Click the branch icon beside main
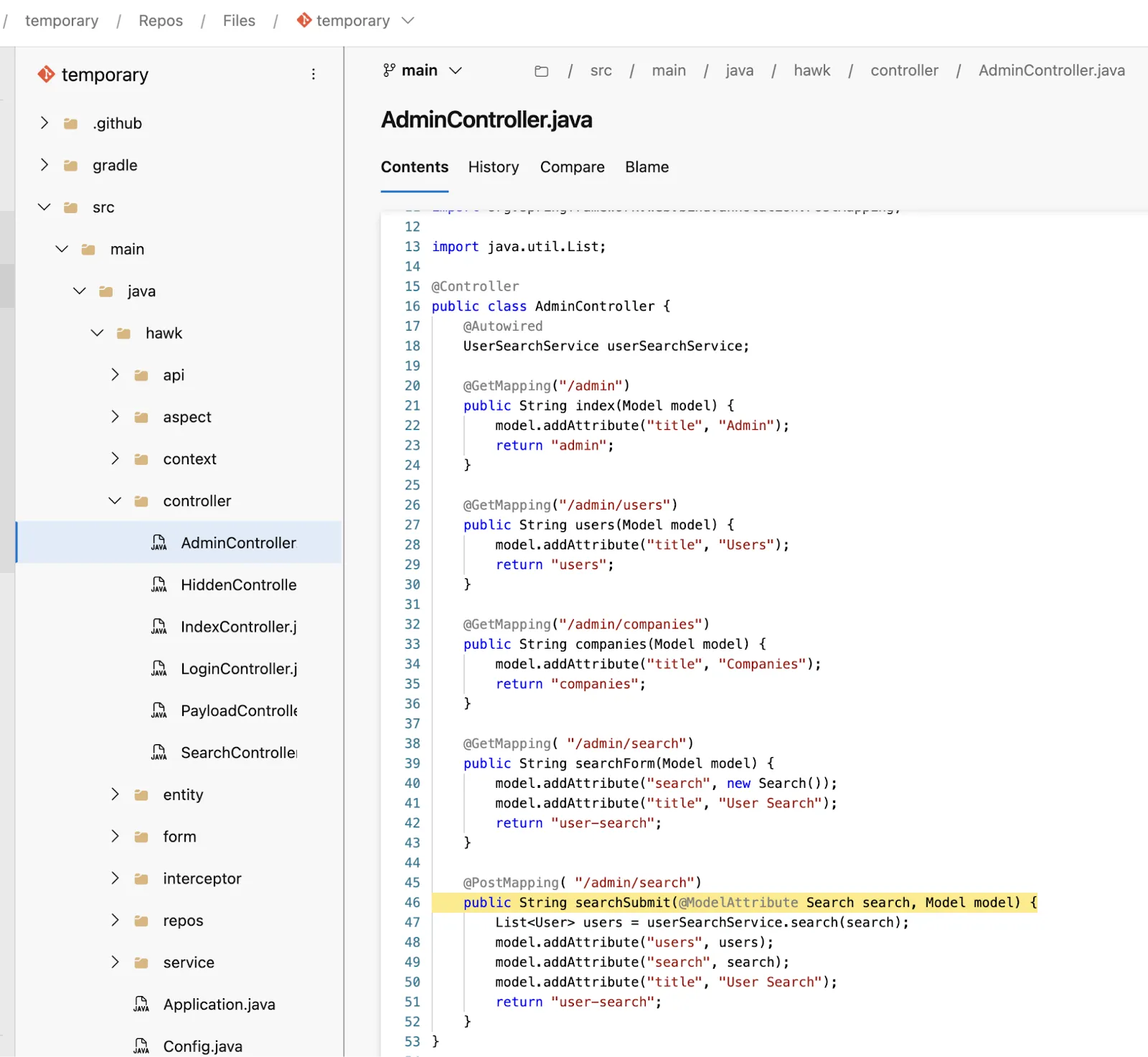1148x1057 pixels. coord(389,70)
